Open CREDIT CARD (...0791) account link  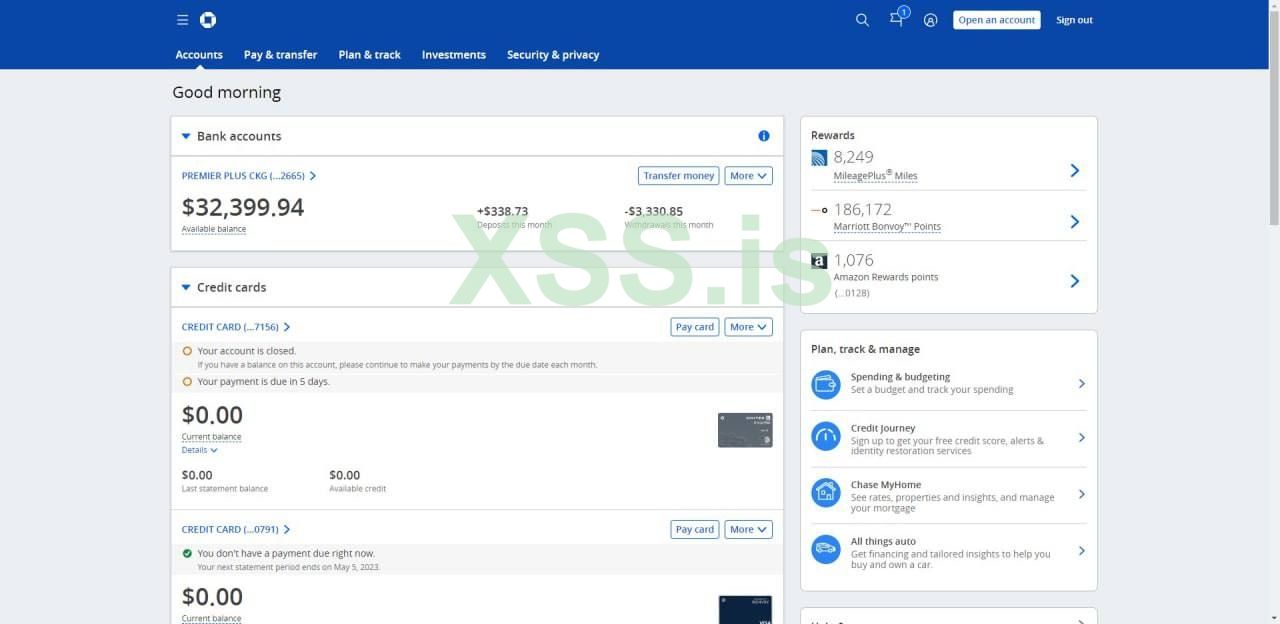pos(236,529)
